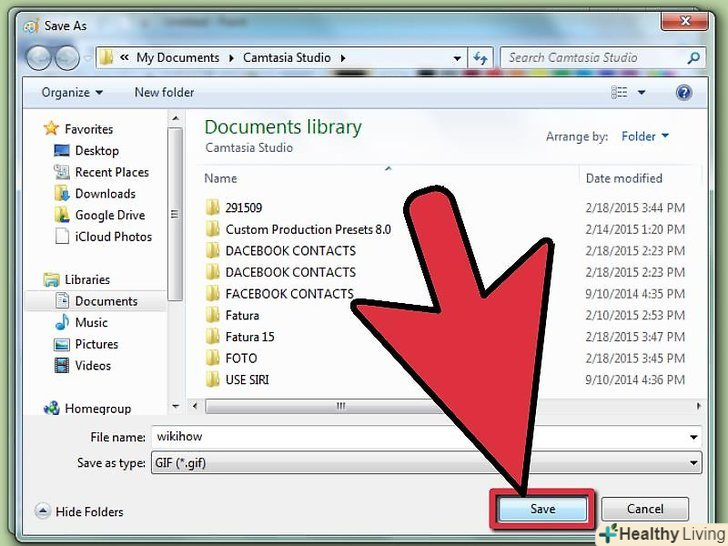728x546 pixels.
Task: Create a New folder
Action: 164,92
